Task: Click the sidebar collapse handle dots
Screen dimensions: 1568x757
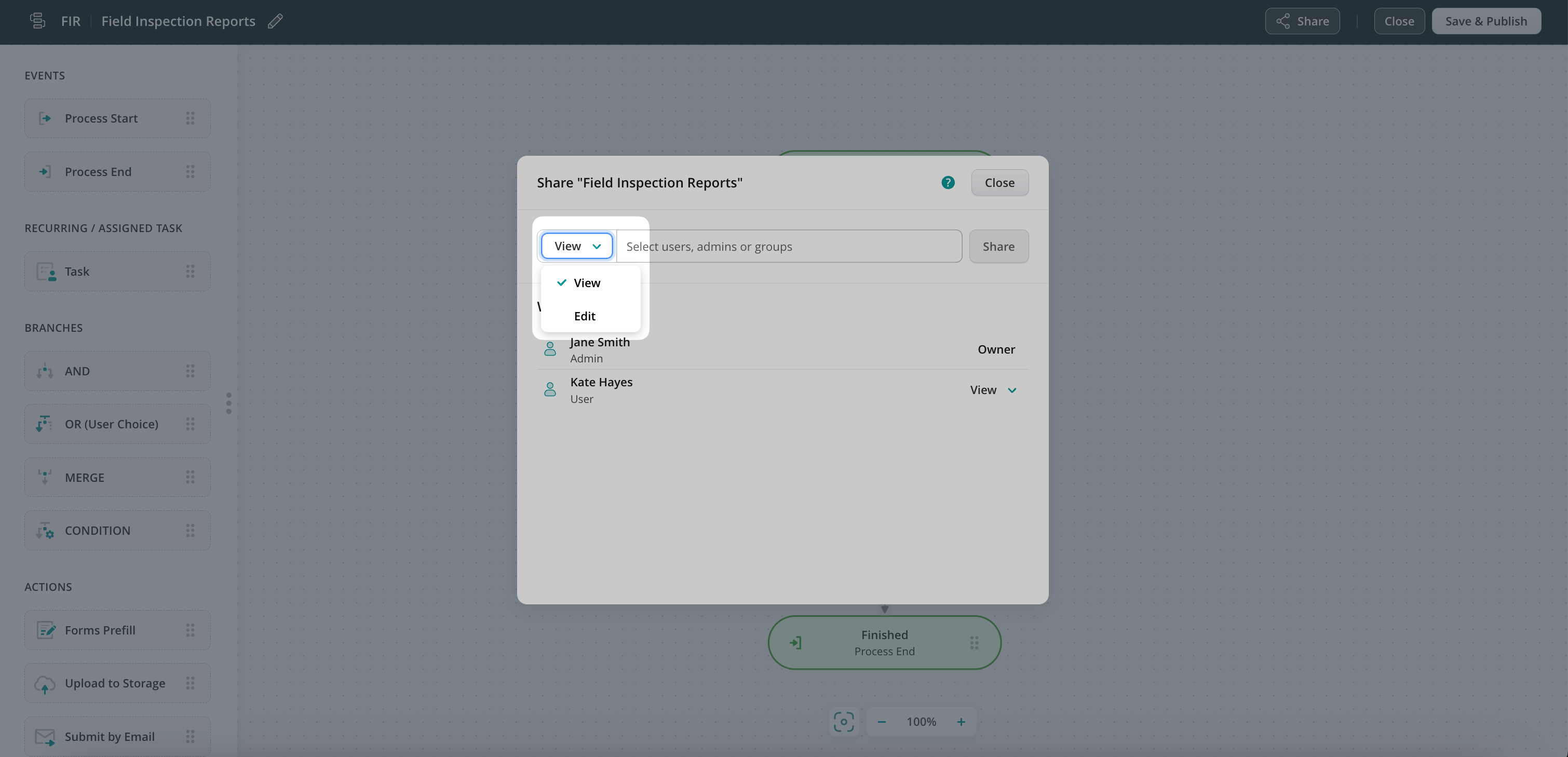Action: point(229,403)
